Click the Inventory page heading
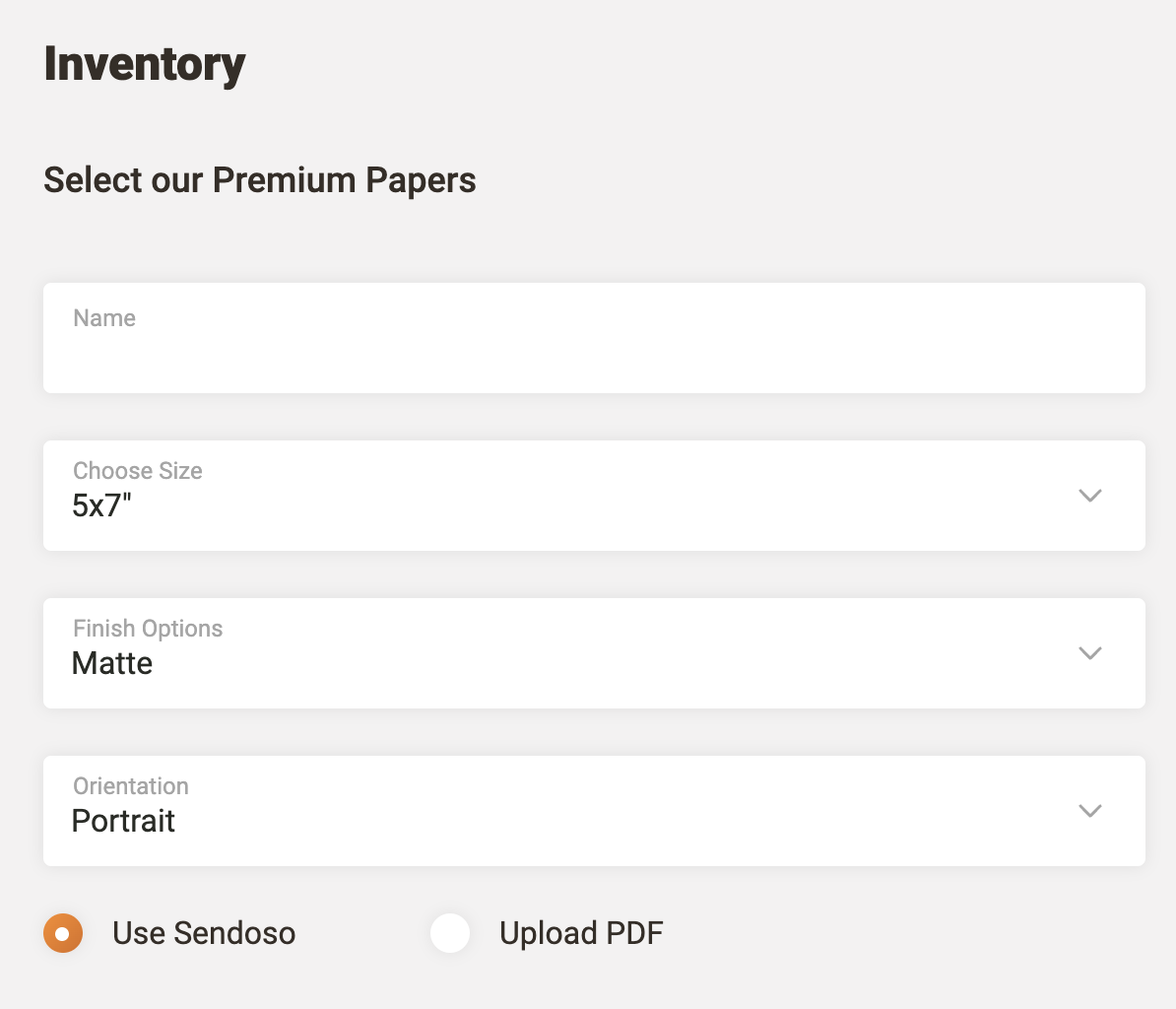Image resolution: width=1176 pixels, height=1009 pixels. click(145, 65)
